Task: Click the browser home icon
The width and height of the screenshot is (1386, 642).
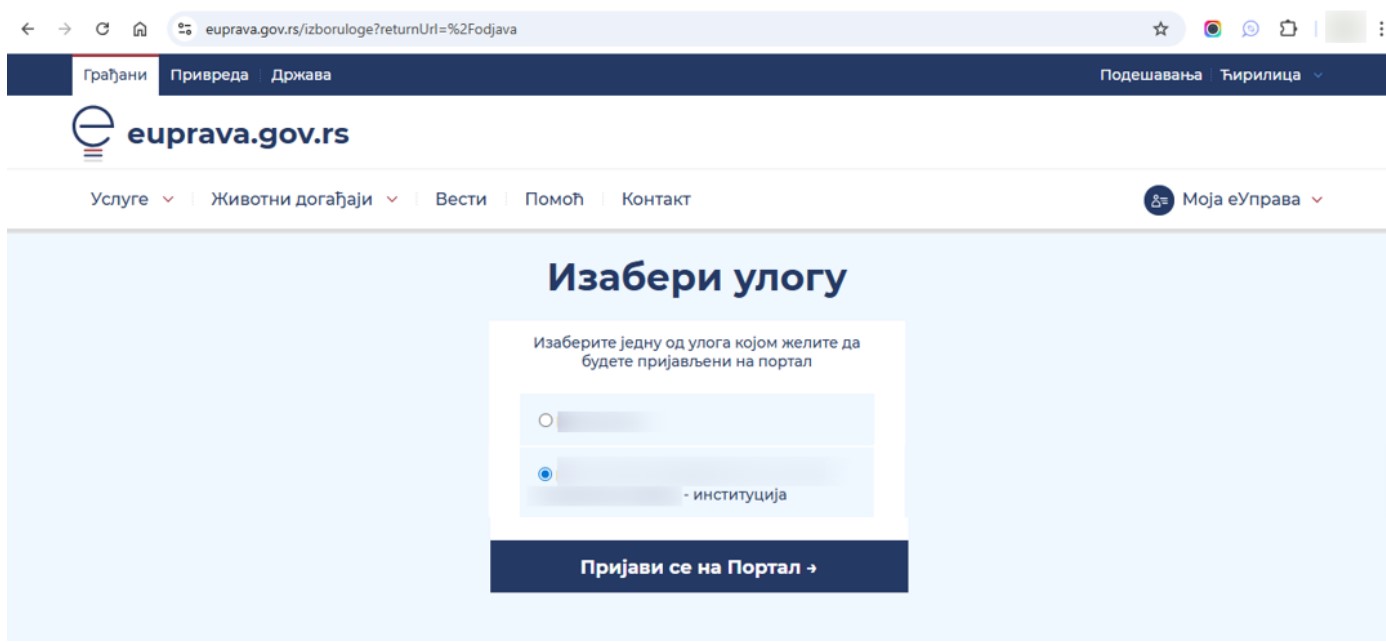Action: [x=140, y=29]
